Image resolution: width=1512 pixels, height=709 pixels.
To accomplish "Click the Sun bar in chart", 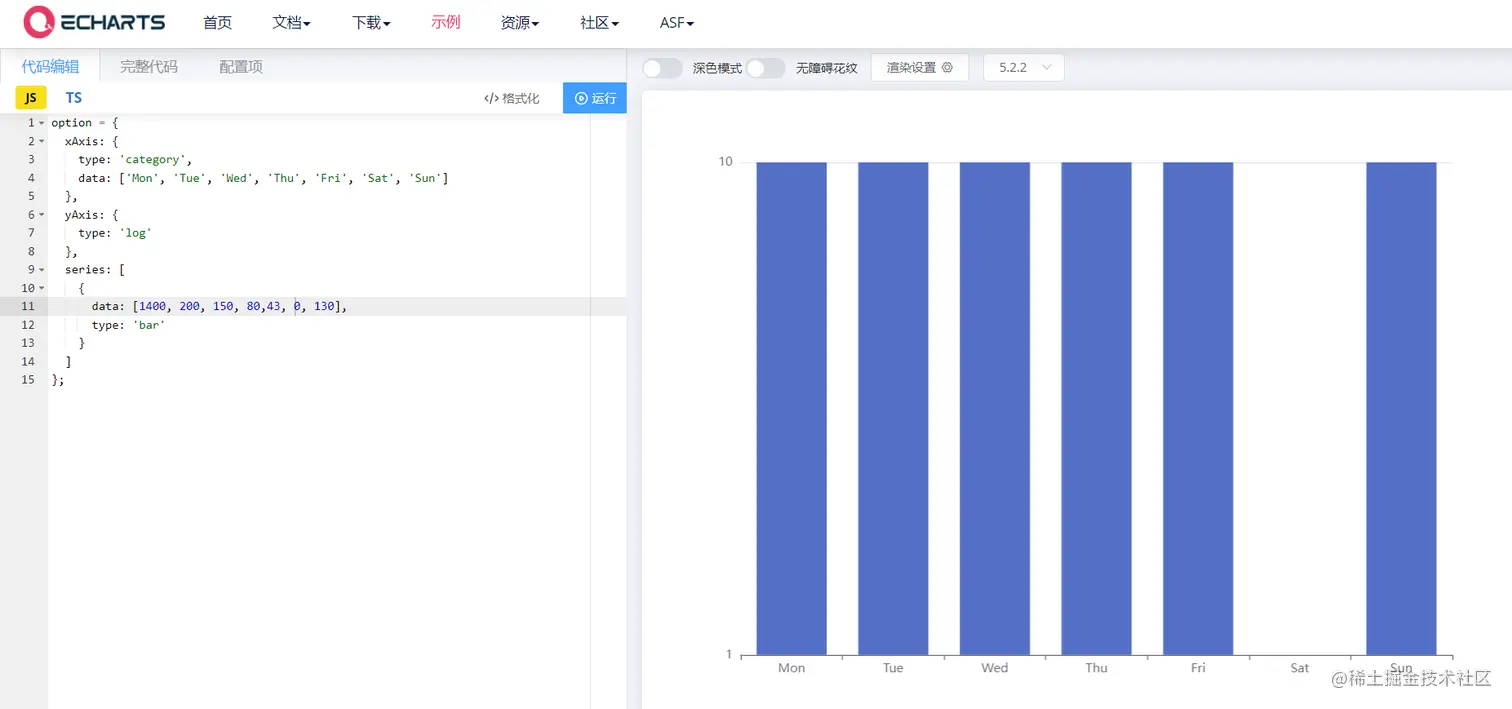I will 1401,408.
